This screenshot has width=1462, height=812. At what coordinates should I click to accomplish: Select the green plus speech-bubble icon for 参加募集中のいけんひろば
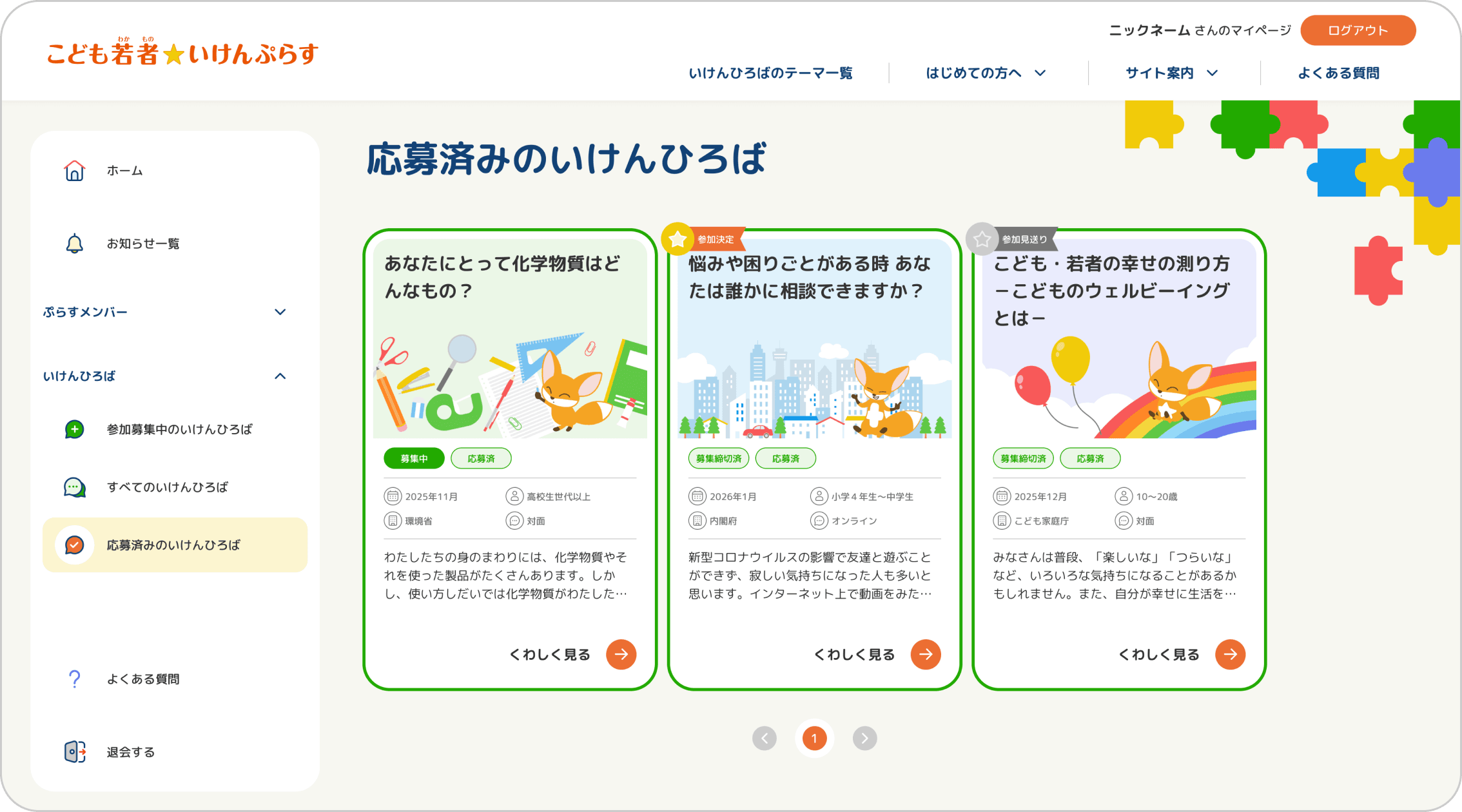click(x=74, y=429)
